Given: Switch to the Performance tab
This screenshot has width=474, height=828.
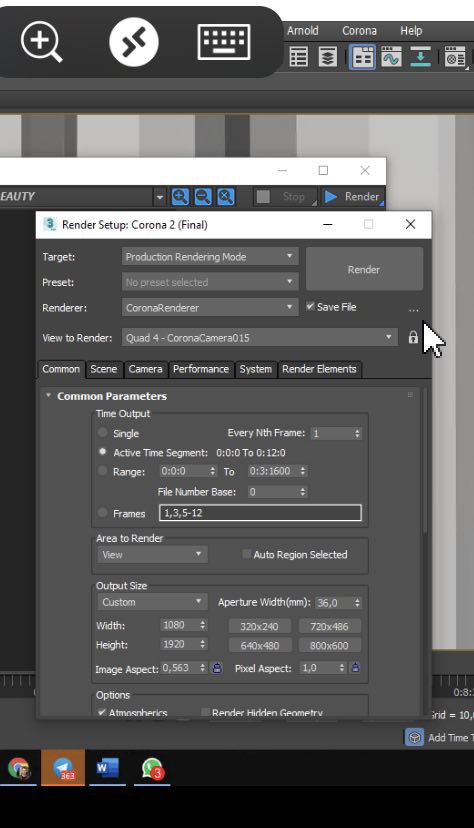Looking at the screenshot, I should (x=201, y=369).
